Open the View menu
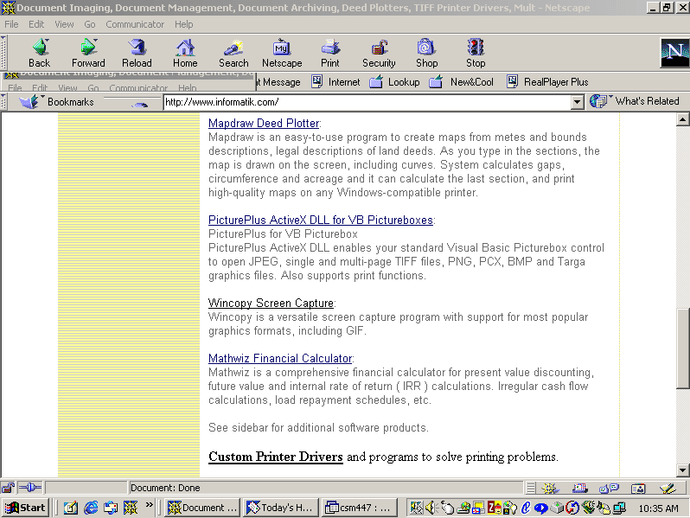The width and height of the screenshot is (690, 518). click(64, 24)
